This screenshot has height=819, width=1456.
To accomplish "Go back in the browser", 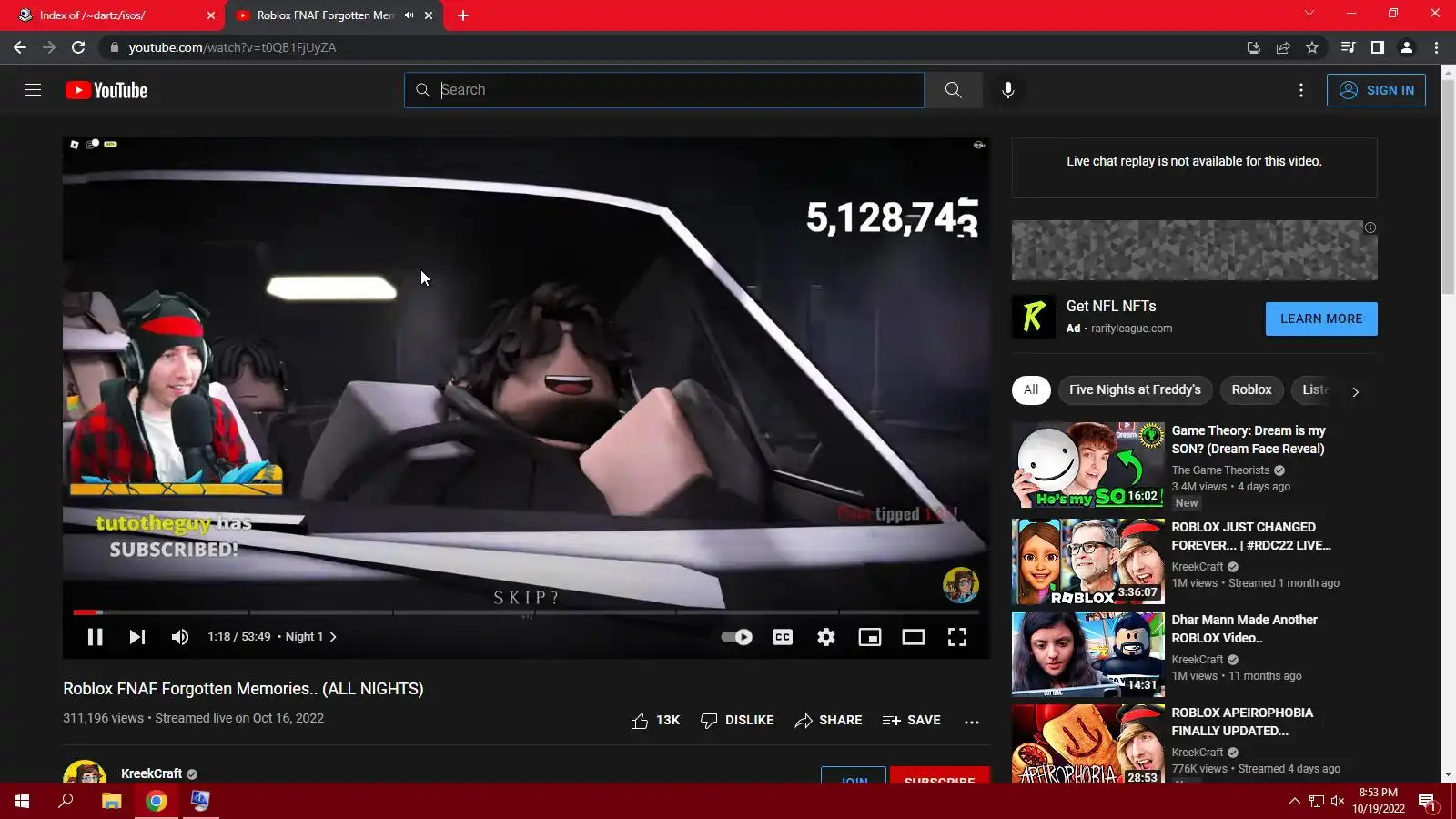I will point(20,47).
